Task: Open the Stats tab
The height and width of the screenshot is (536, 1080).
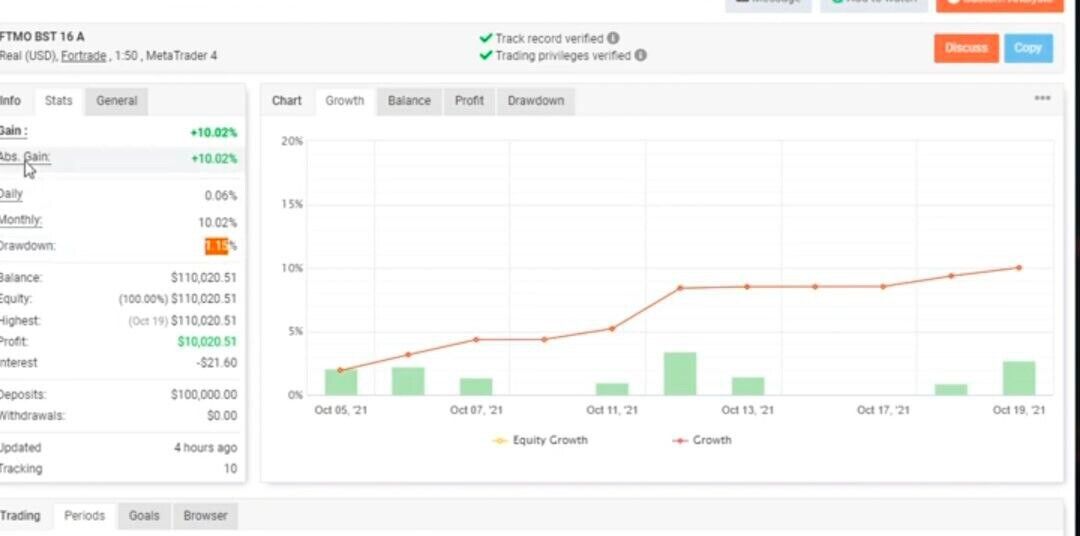Action: pyautogui.click(x=58, y=101)
